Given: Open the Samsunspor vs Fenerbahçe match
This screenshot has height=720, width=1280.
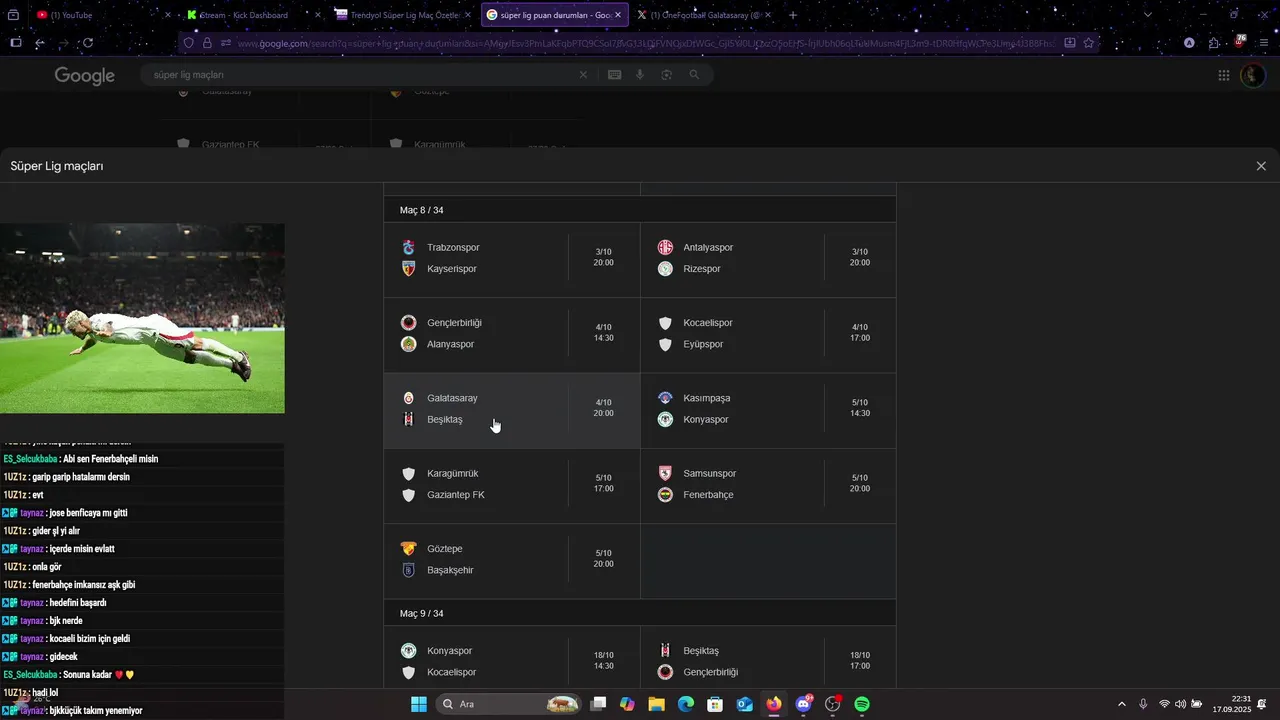Looking at the screenshot, I should [x=768, y=485].
